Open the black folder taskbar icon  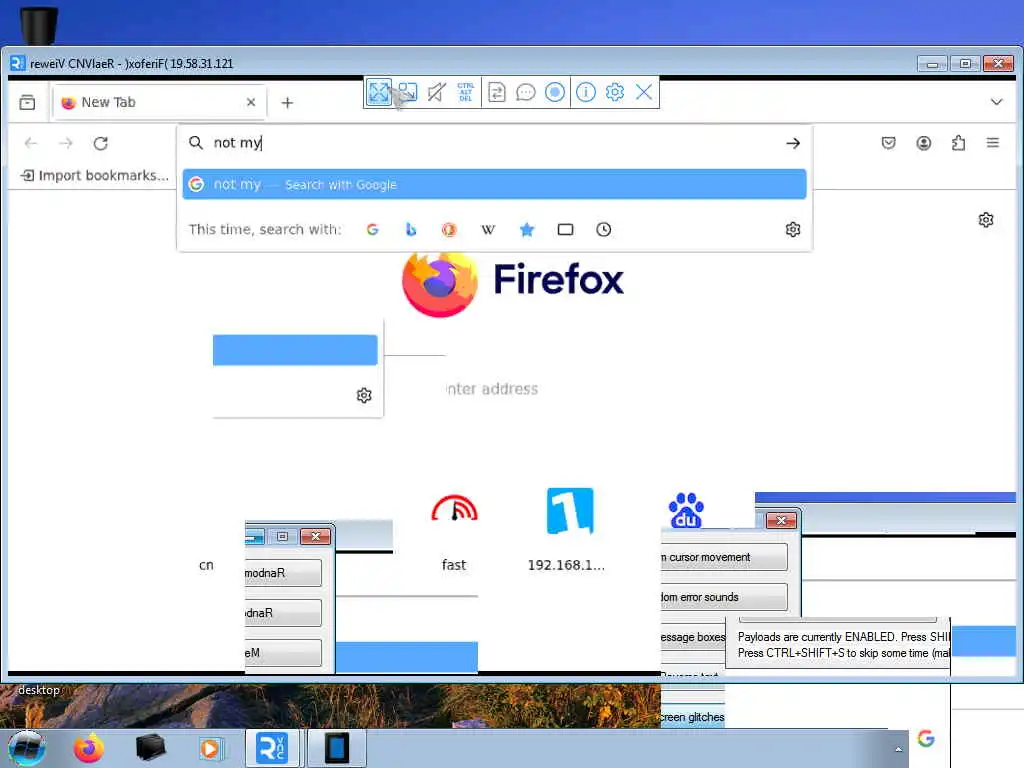[x=150, y=748]
